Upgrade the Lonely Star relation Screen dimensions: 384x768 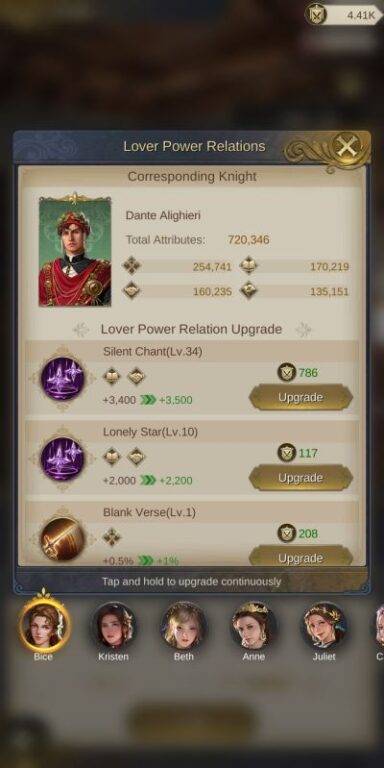click(300, 478)
